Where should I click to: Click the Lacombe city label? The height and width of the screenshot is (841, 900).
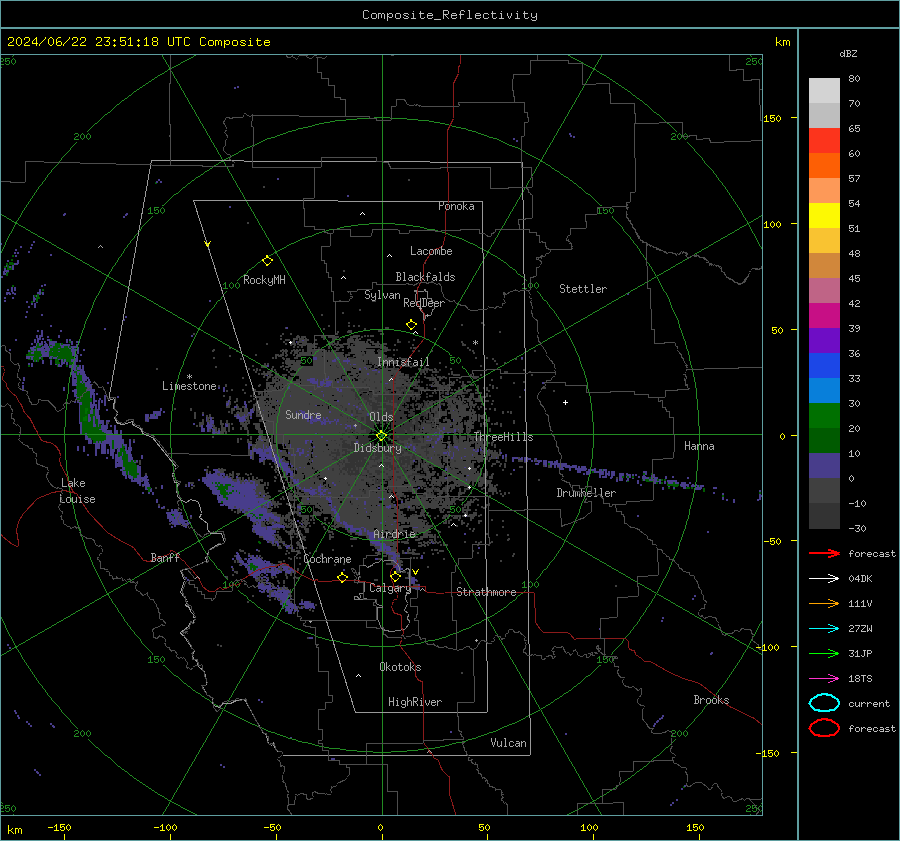[x=431, y=251]
